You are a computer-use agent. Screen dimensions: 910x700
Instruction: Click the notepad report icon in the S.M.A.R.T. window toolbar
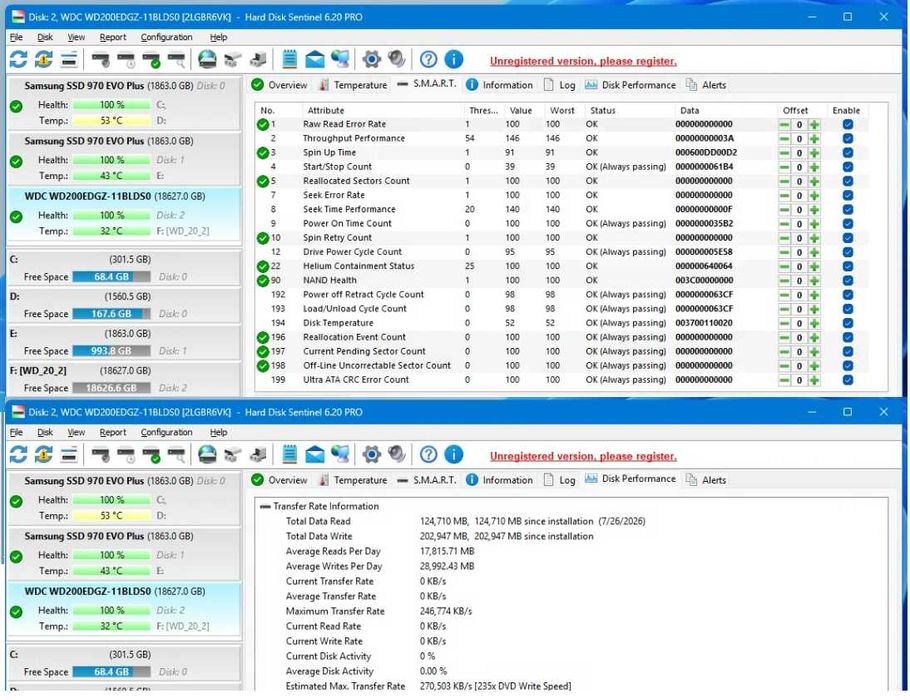pyautogui.click(x=289, y=59)
